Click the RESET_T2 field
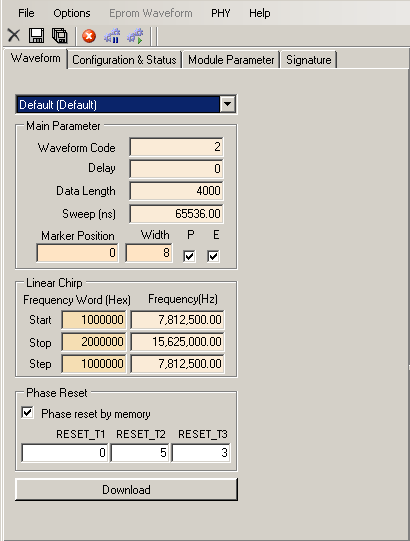The image size is (410, 541). (140, 453)
